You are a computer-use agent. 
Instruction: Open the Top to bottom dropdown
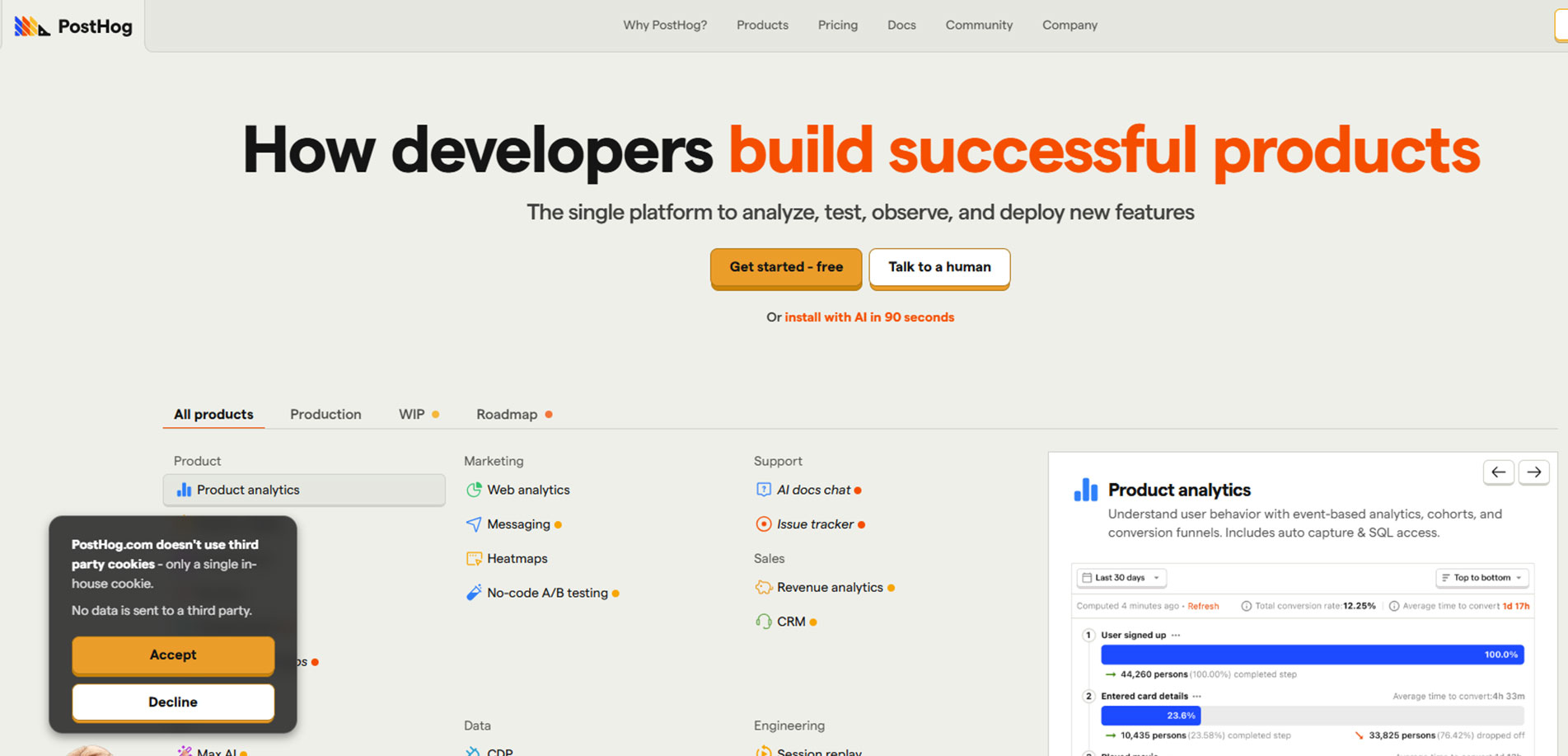click(1482, 578)
